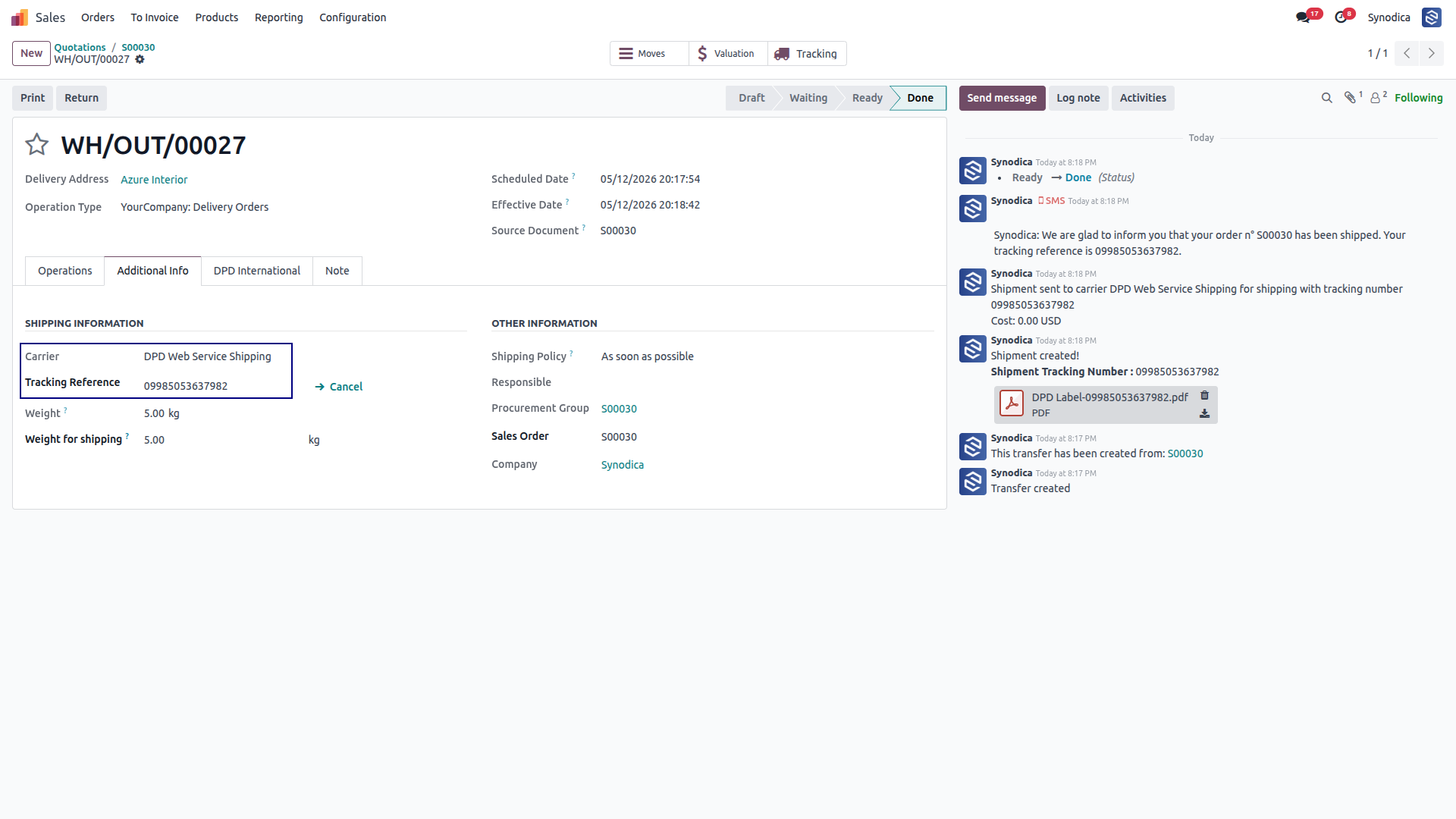Open the discuss messages icon in the header
1456x819 pixels.
(1304, 17)
